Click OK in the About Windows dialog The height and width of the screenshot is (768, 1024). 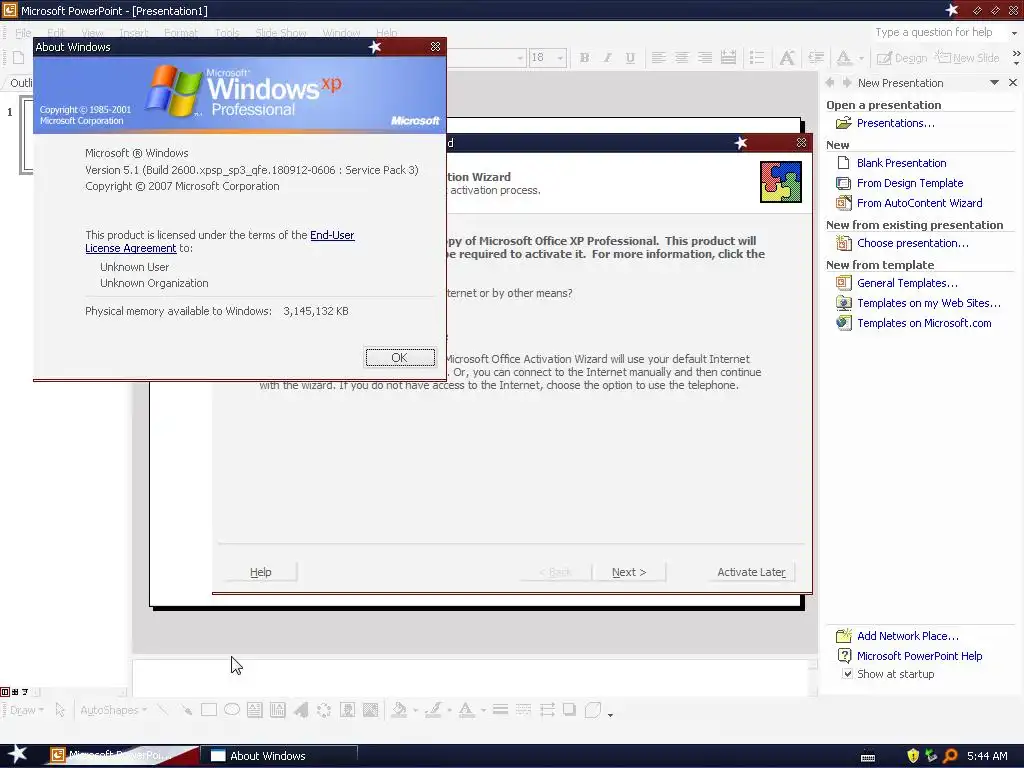[400, 357]
